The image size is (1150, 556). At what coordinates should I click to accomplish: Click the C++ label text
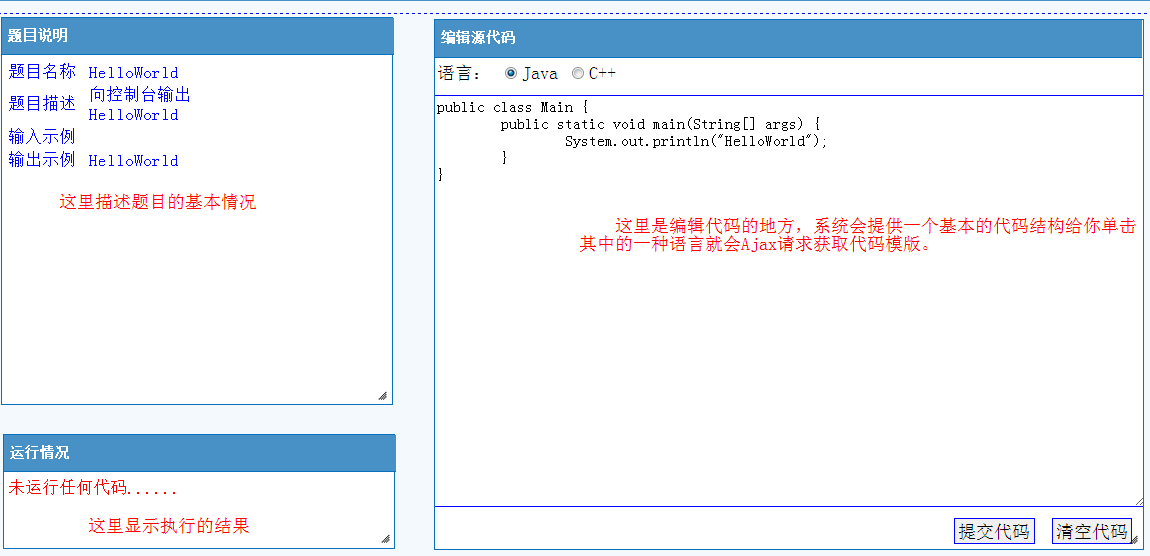(x=602, y=73)
